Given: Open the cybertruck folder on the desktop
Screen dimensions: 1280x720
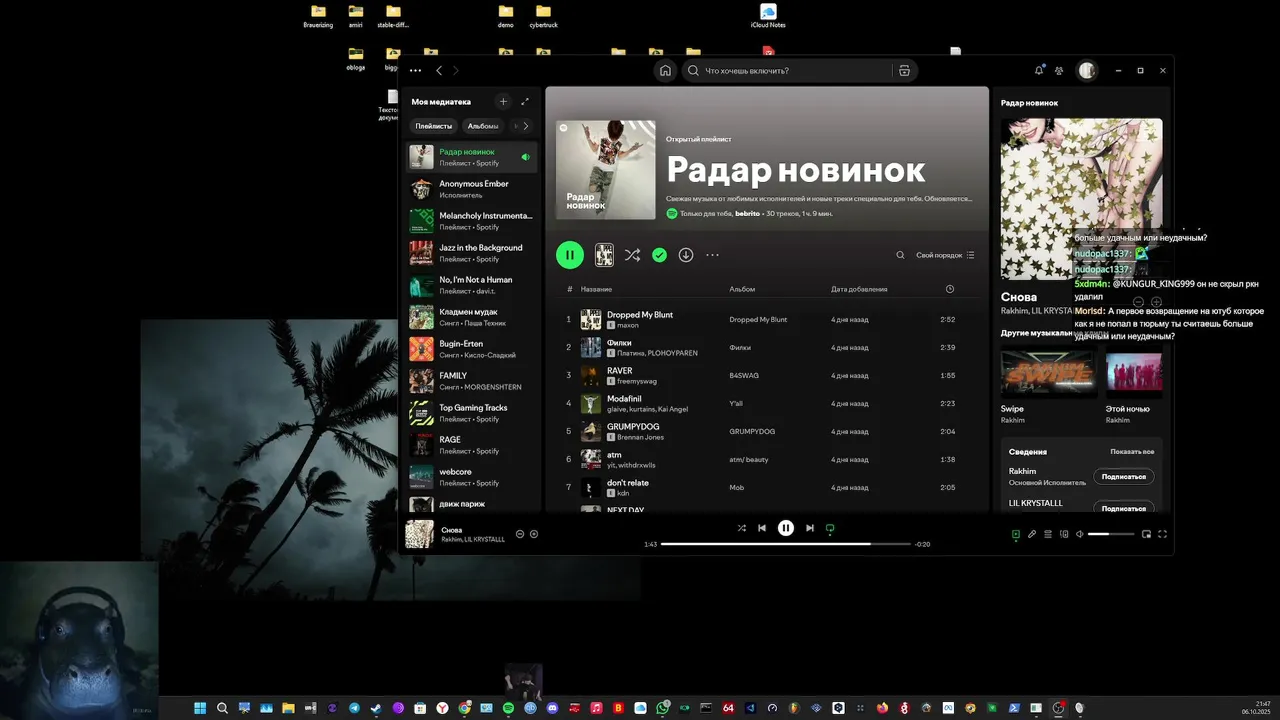Looking at the screenshot, I should tap(545, 16).
